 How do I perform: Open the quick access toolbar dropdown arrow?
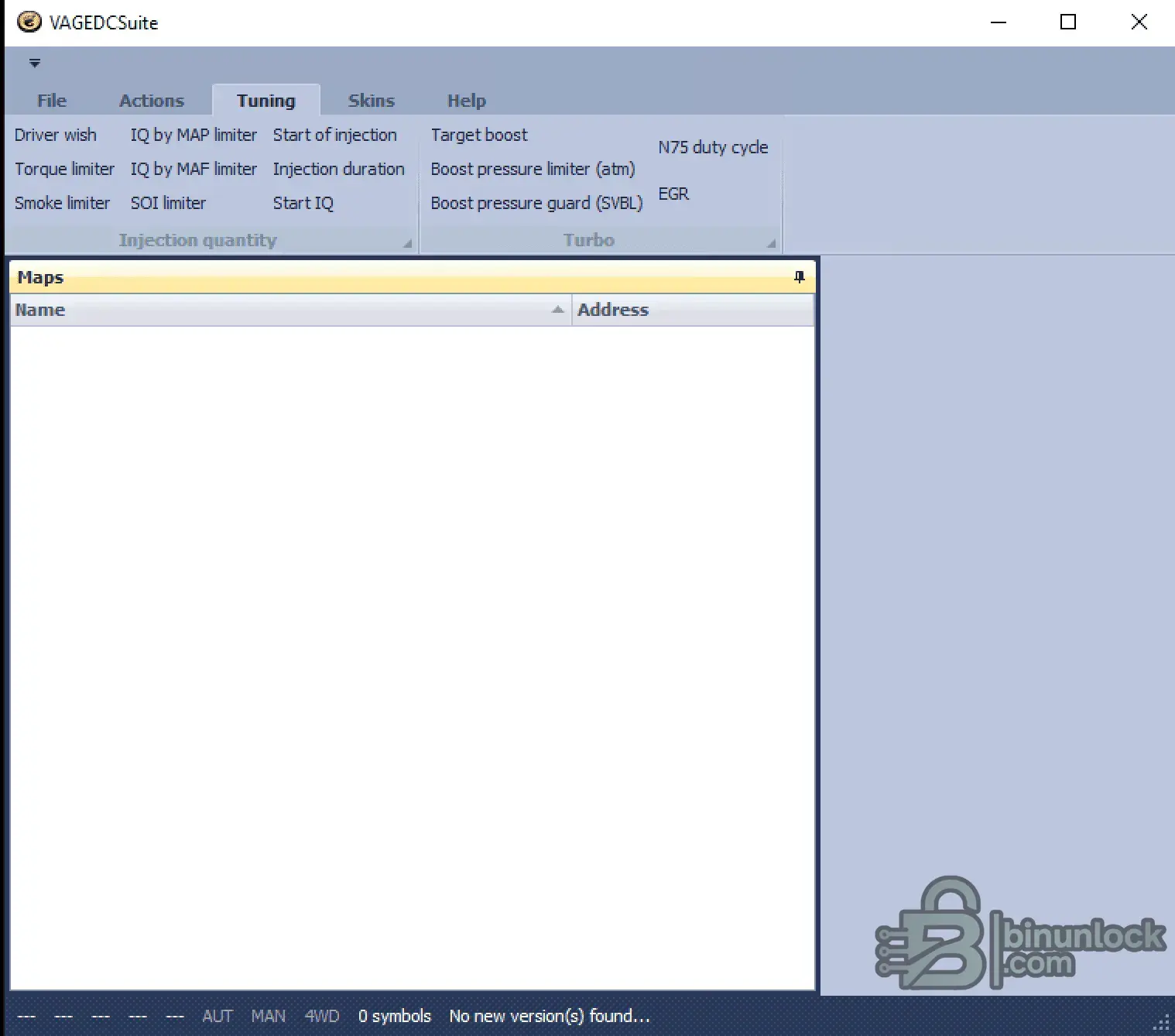tap(35, 63)
